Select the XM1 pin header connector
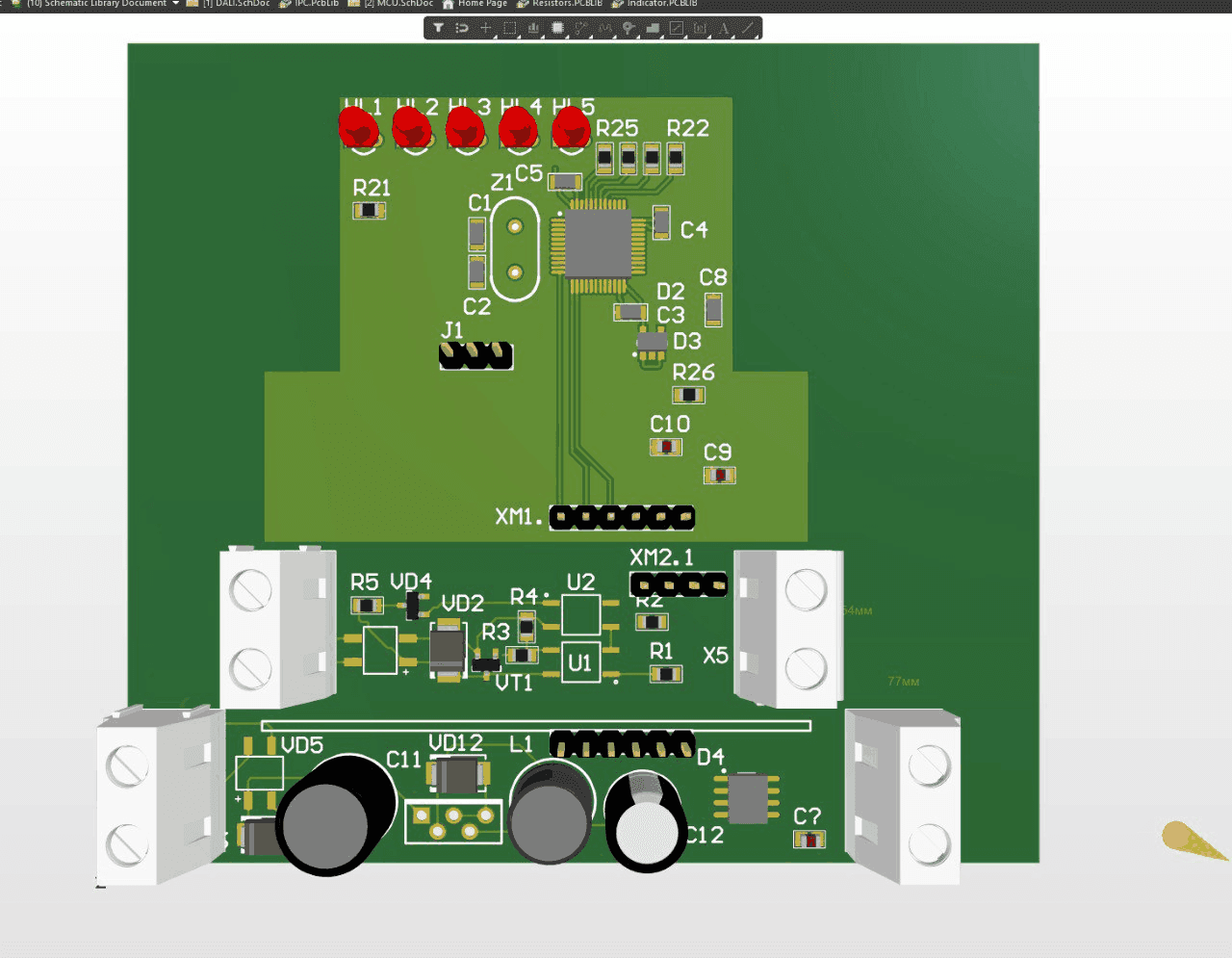This screenshot has width=1232, height=958. coord(622,517)
